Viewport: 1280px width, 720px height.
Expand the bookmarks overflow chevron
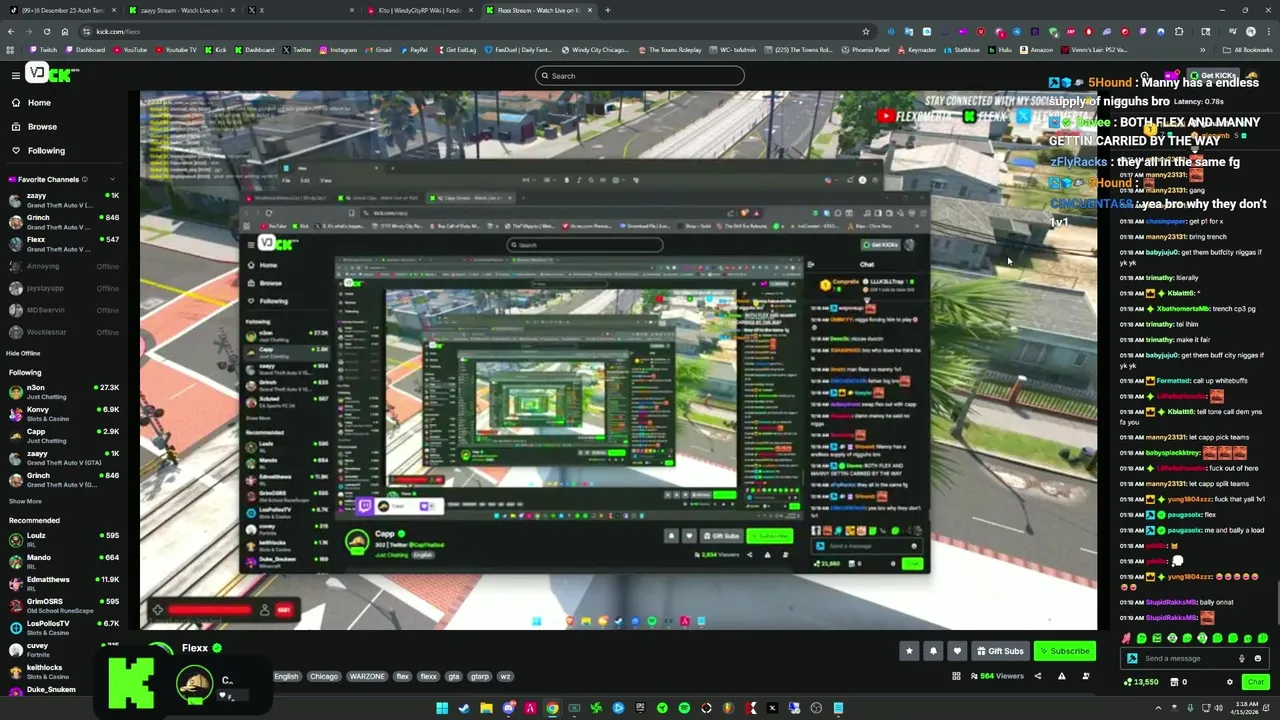1203,50
